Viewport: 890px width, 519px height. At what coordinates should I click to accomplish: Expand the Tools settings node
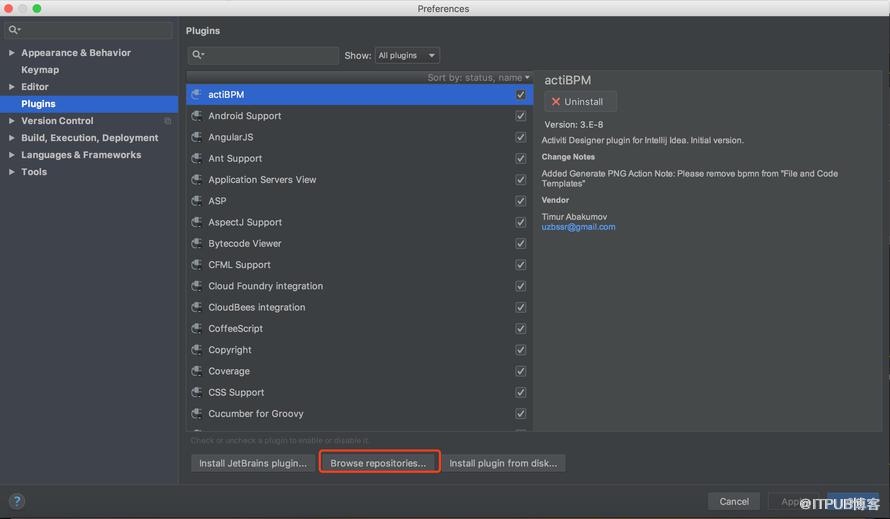(11, 171)
